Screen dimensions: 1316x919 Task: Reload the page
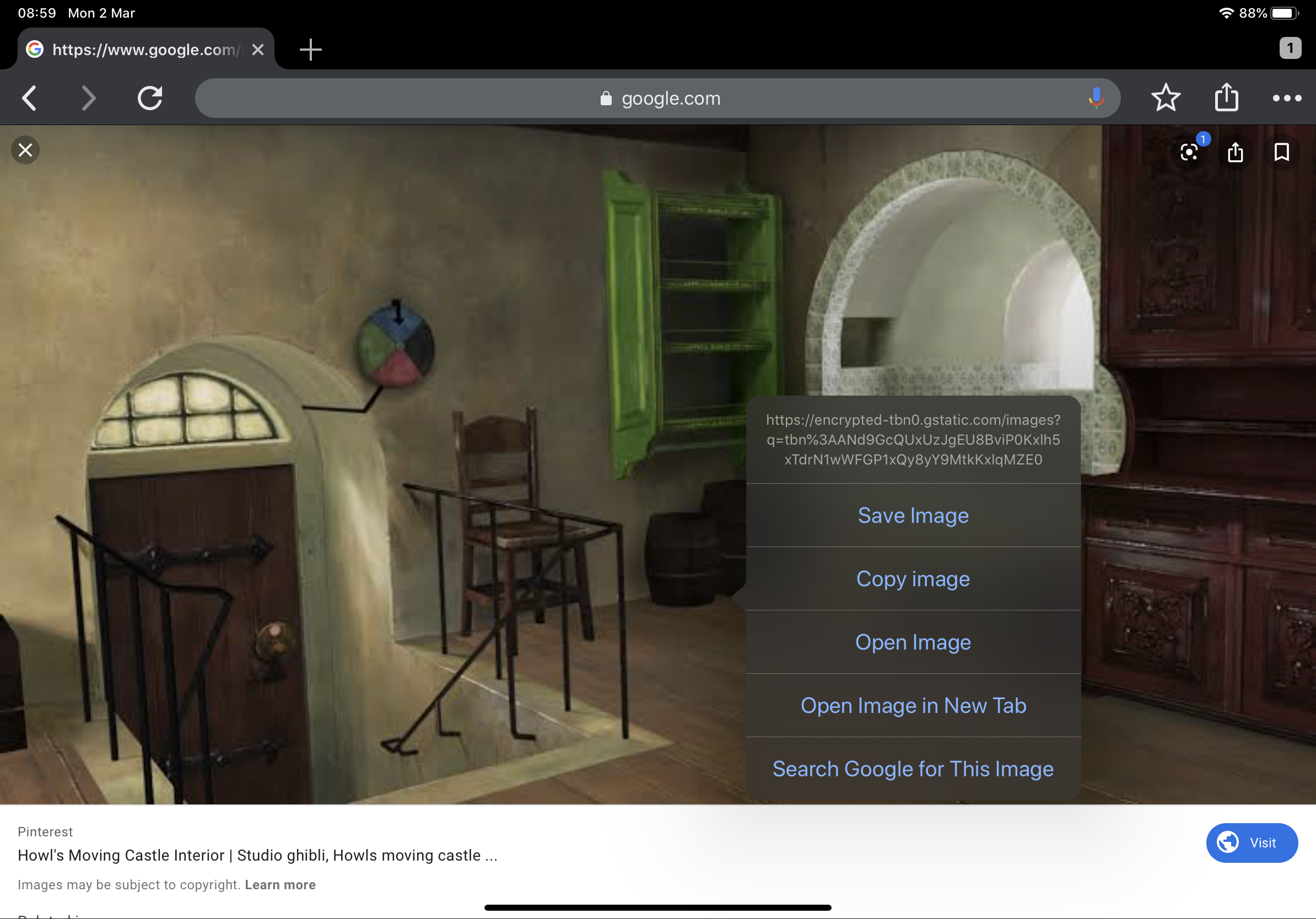pos(149,98)
